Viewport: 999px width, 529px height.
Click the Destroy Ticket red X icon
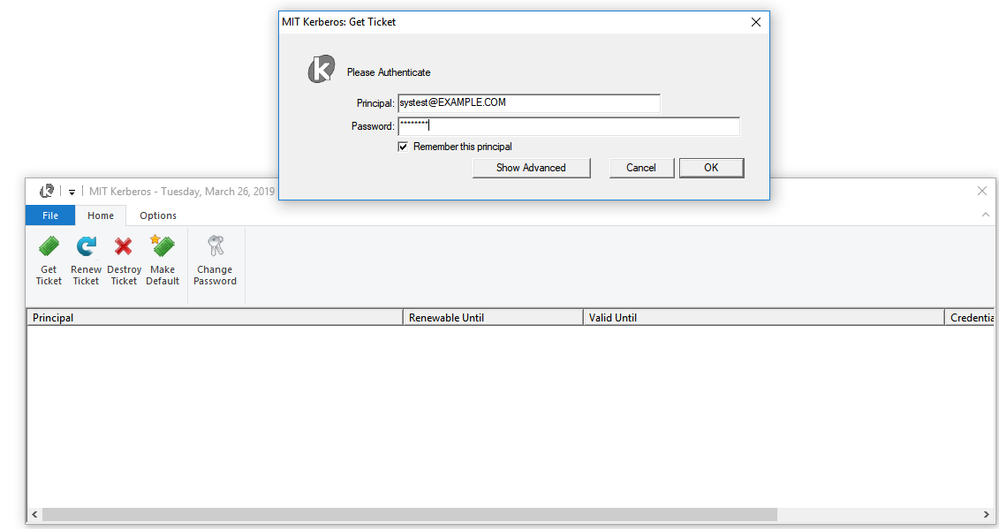124,247
